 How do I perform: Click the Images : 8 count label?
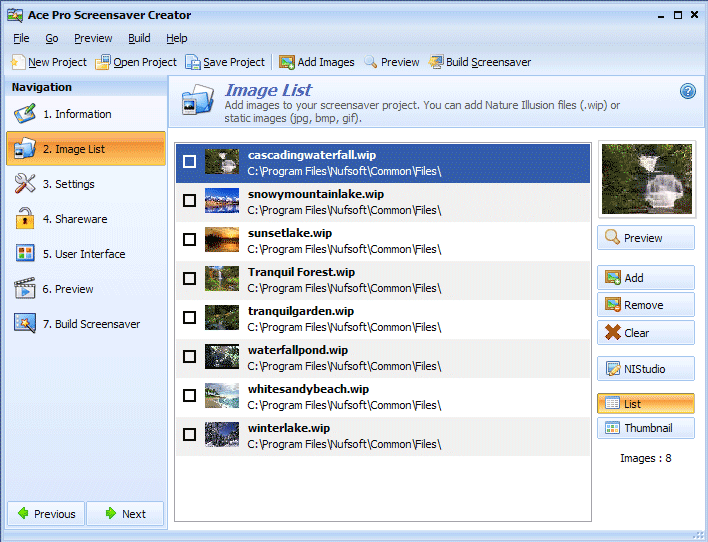(646, 458)
